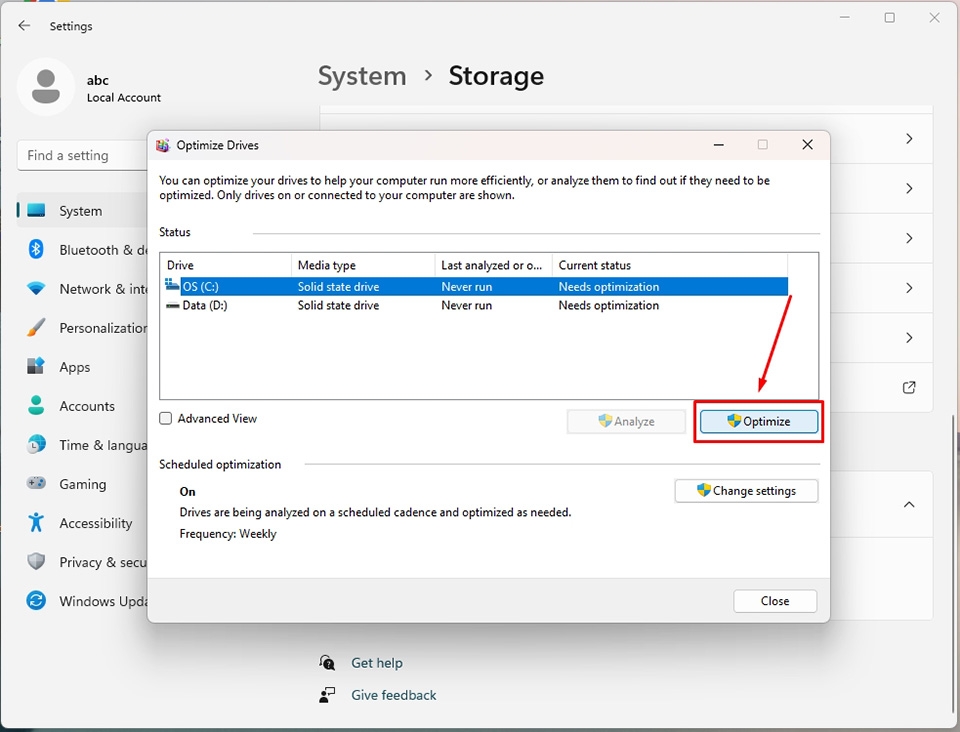Click the OS (C:) drive icon
Viewport: 960px width, 732px height.
(172, 285)
